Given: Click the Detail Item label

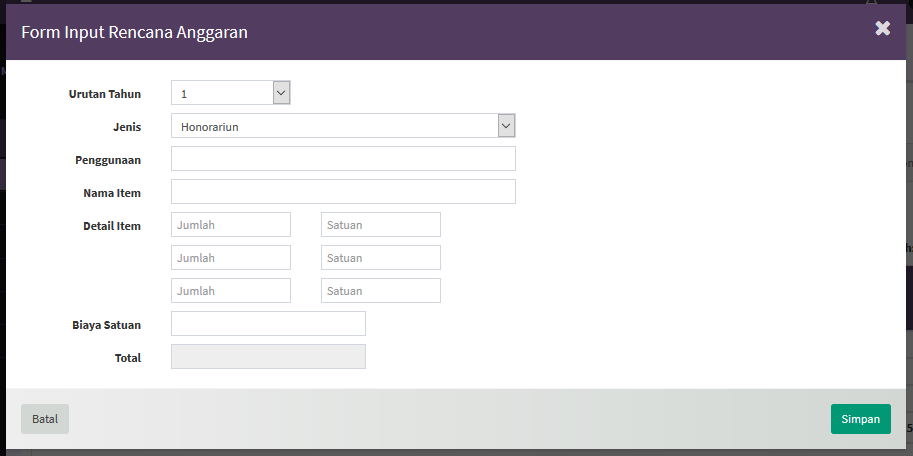Looking at the screenshot, I should coord(112,226).
